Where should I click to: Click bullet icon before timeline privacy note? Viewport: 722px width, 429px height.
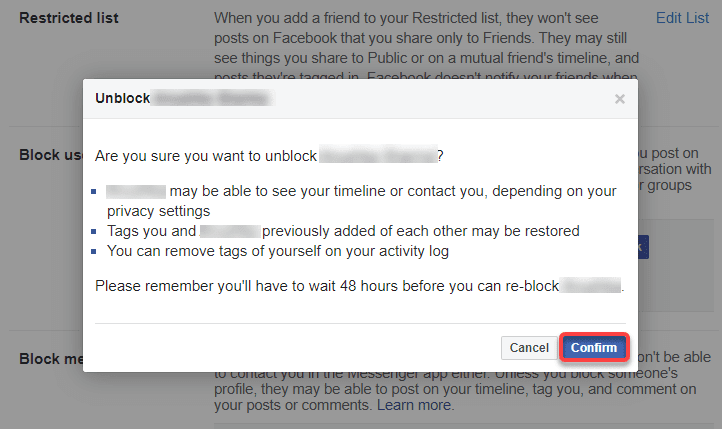[93, 191]
